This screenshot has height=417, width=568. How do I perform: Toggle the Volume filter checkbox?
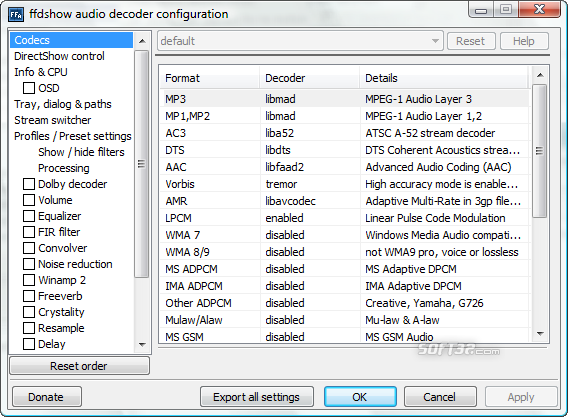coord(29,200)
